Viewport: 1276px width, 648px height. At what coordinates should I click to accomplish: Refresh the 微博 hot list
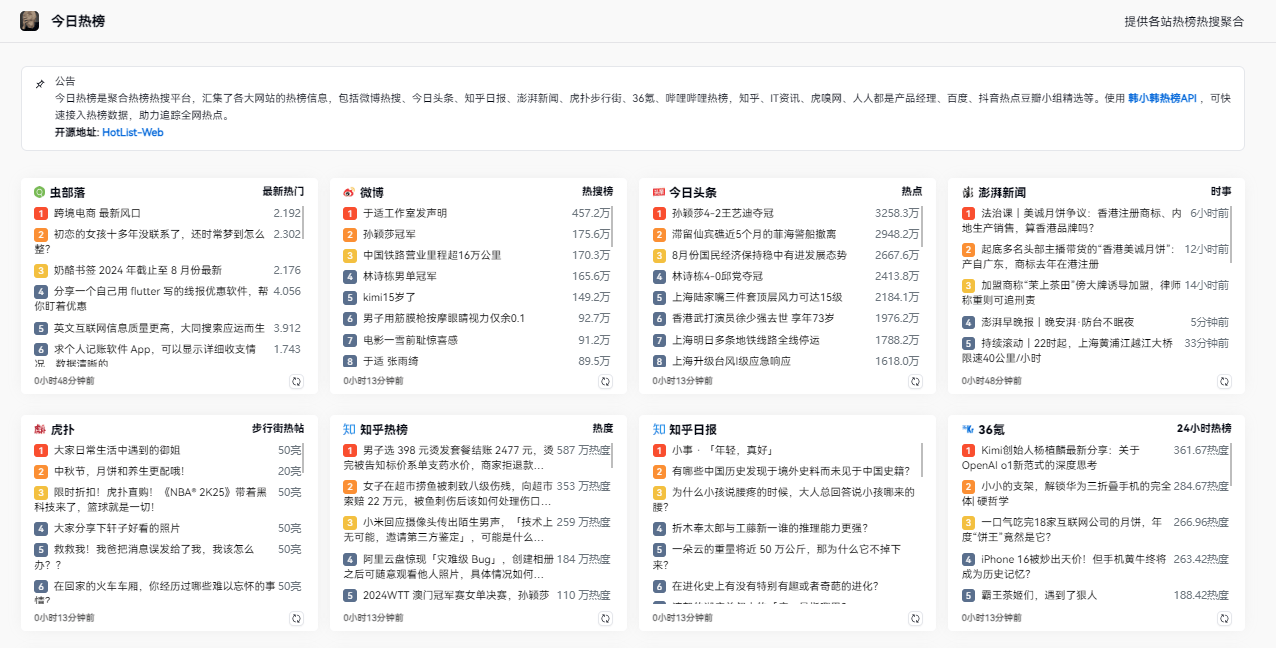click(x=604, y=381)
